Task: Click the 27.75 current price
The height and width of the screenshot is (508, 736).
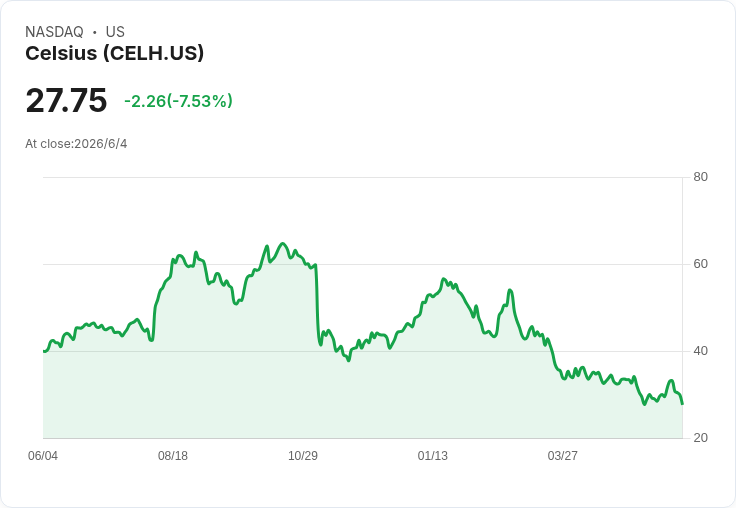Action: tap(66, 100)
